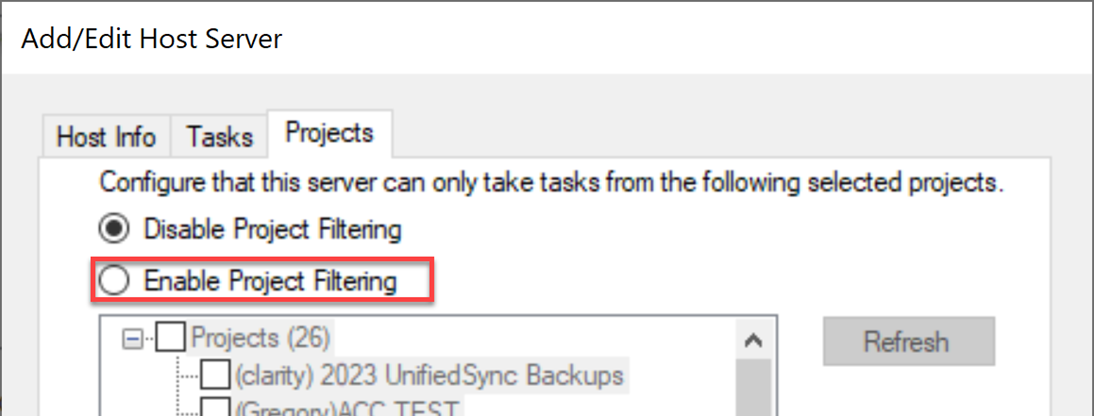This screenshot has height=416, width=1094.
Task: Click the empty area beside the Projects tab
Action: 700,135
